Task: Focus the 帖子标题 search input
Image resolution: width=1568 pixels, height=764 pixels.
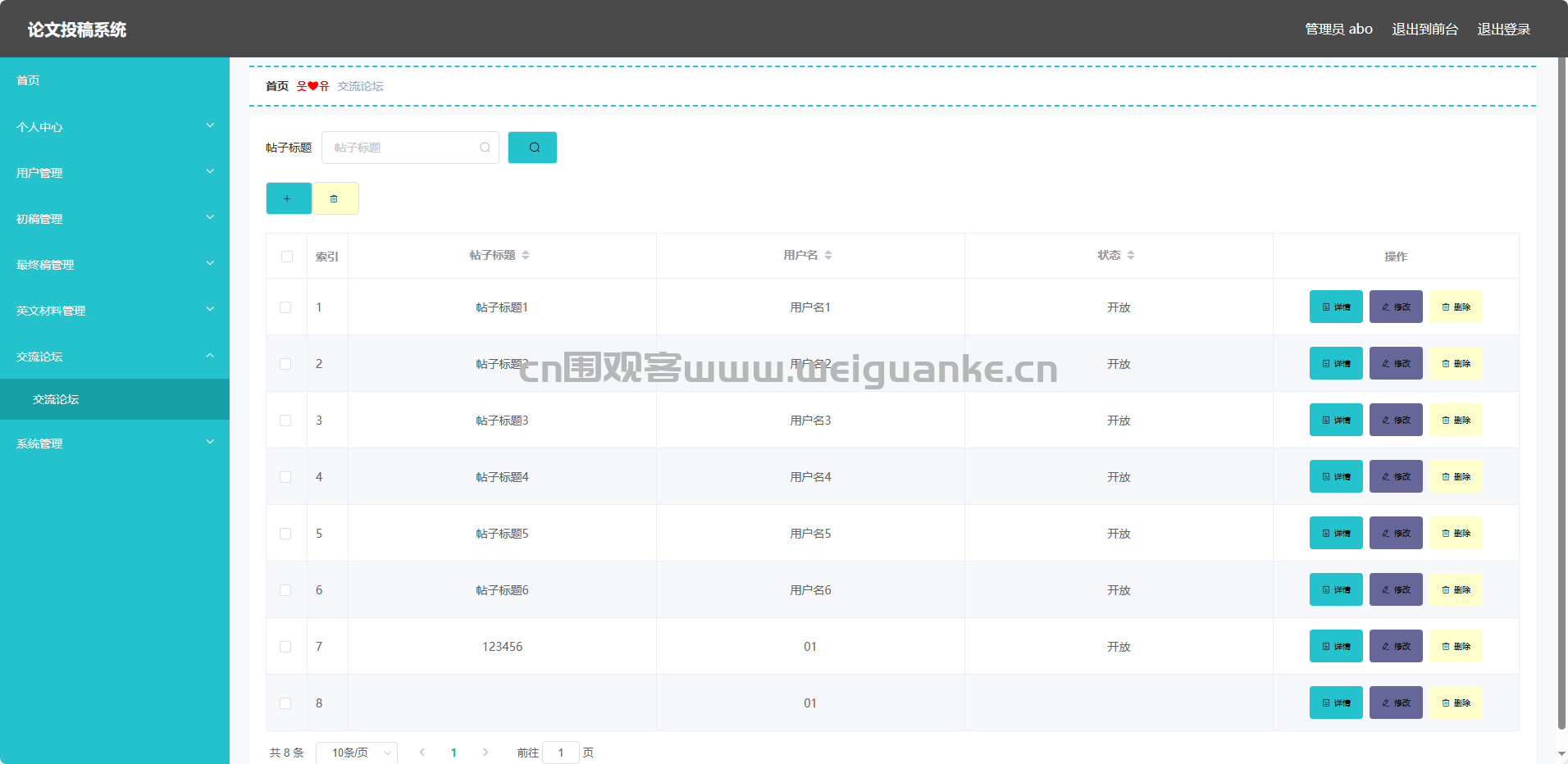Action: 410,148
